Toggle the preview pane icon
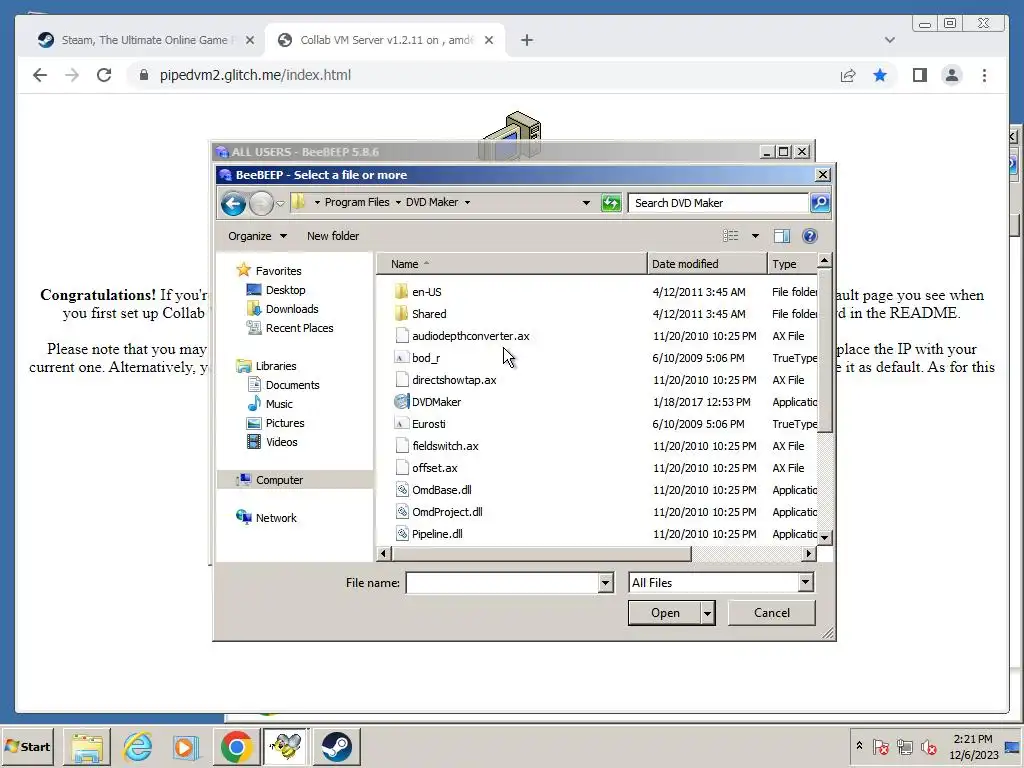The width and height of the screenshot is (1024, 768). tap(782, 236)
